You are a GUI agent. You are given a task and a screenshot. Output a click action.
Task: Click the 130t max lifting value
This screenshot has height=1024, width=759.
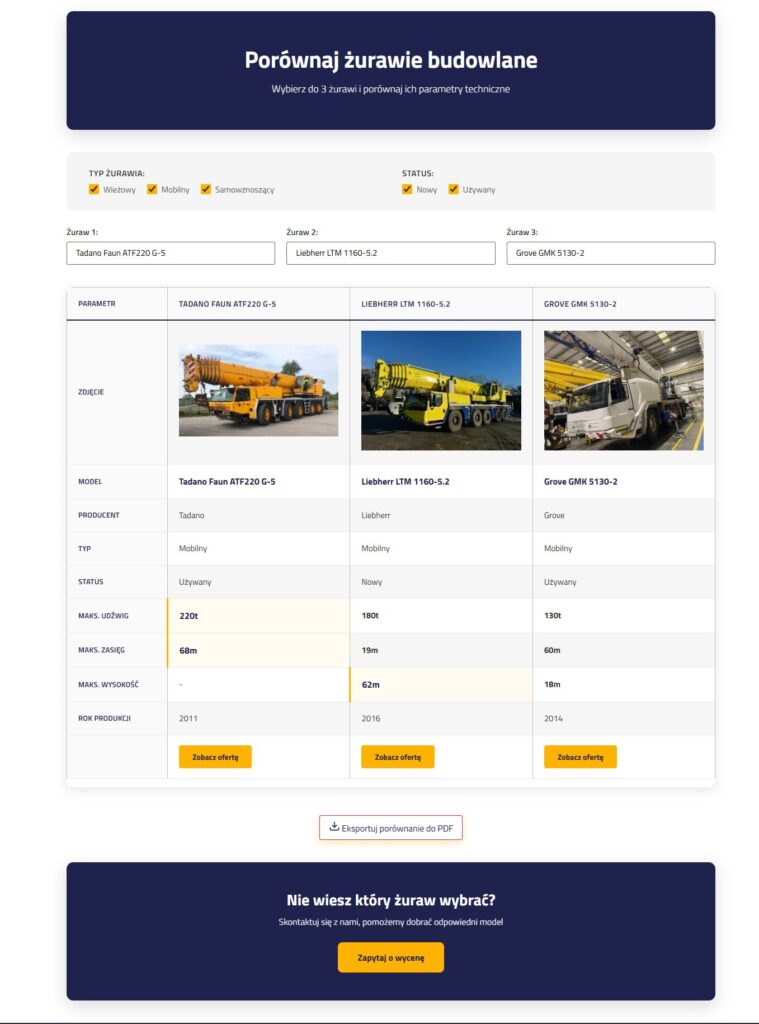click(553, 616)
